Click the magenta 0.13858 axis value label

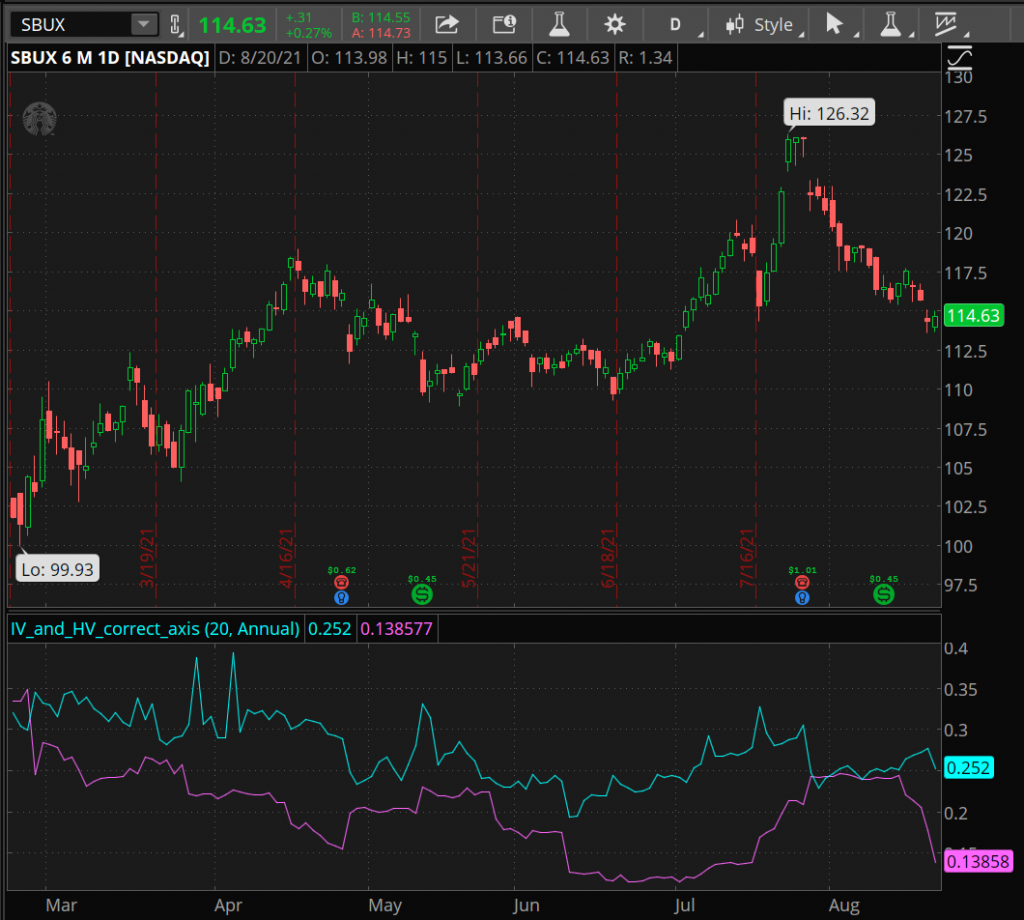[978, 862]
